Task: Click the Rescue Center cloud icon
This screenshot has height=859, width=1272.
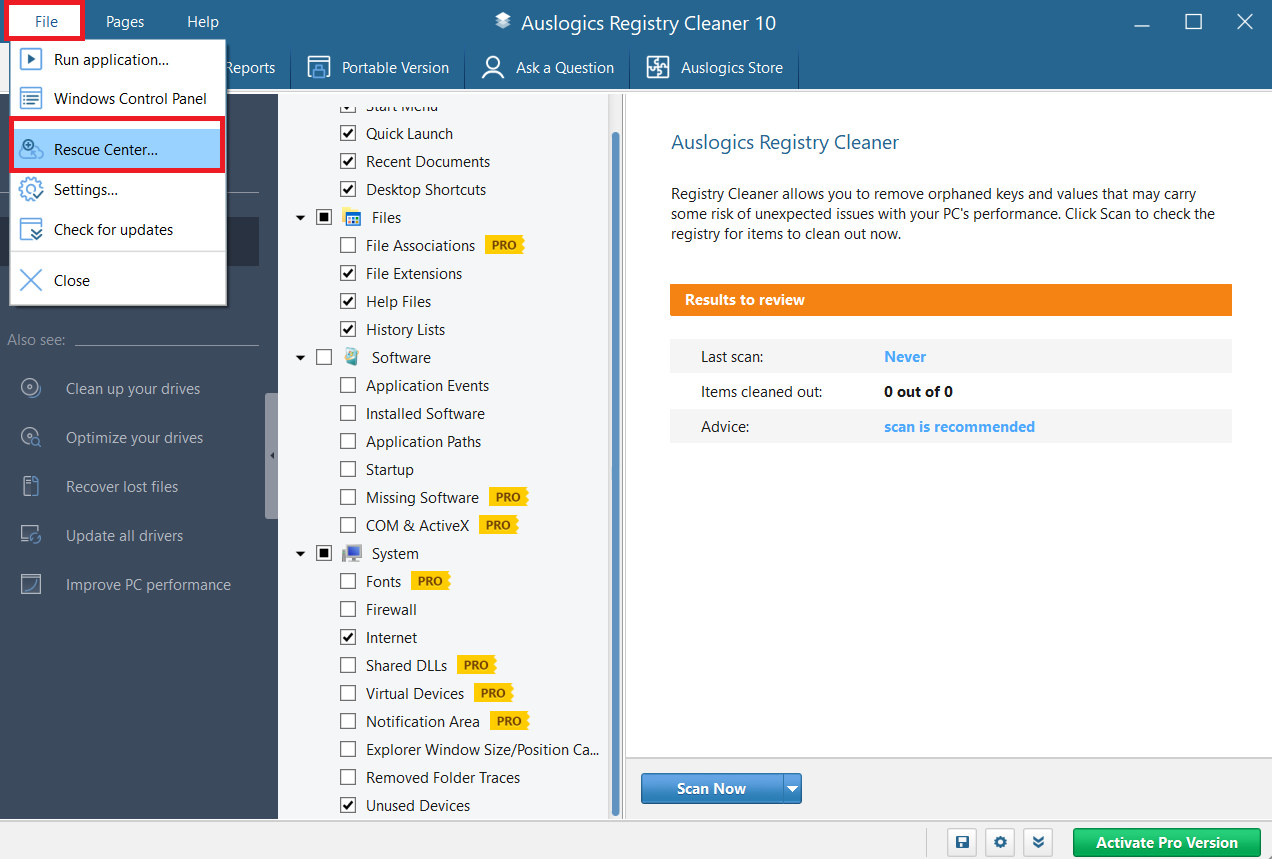Action: point(32,149)
